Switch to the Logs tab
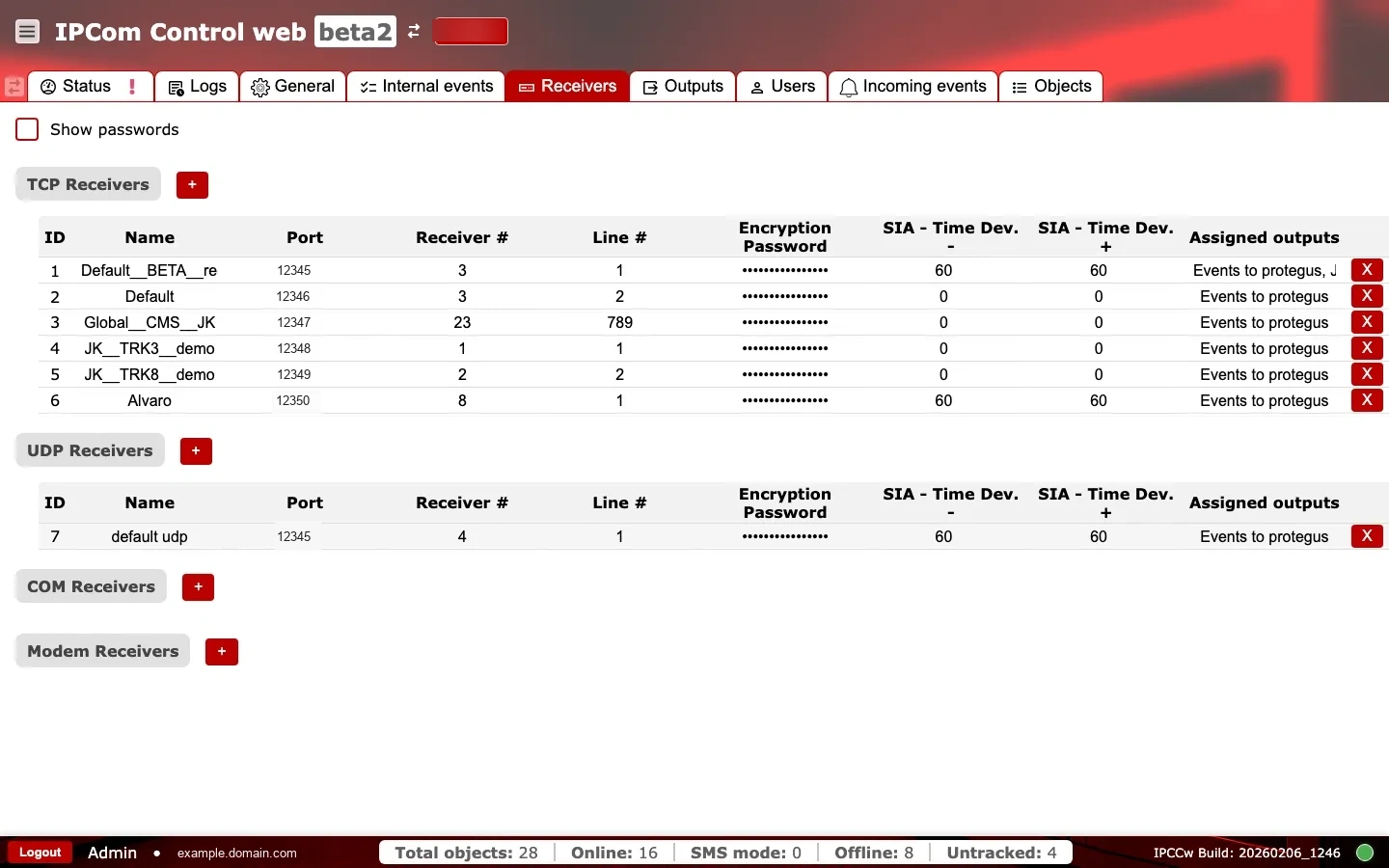The height and width of the screenshot is (868, 1389). (x=196, y=87)
